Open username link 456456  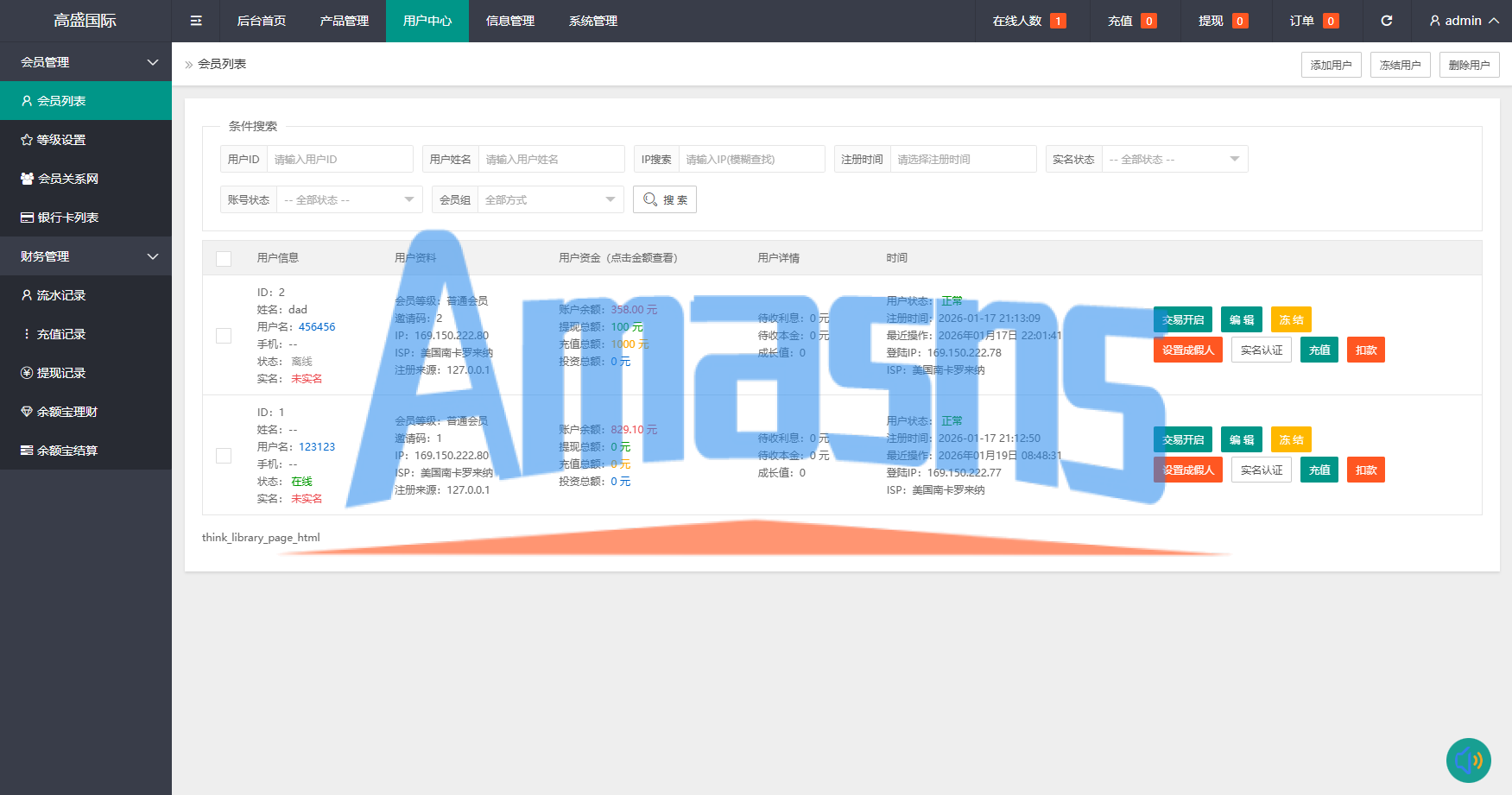click(317, 327)
